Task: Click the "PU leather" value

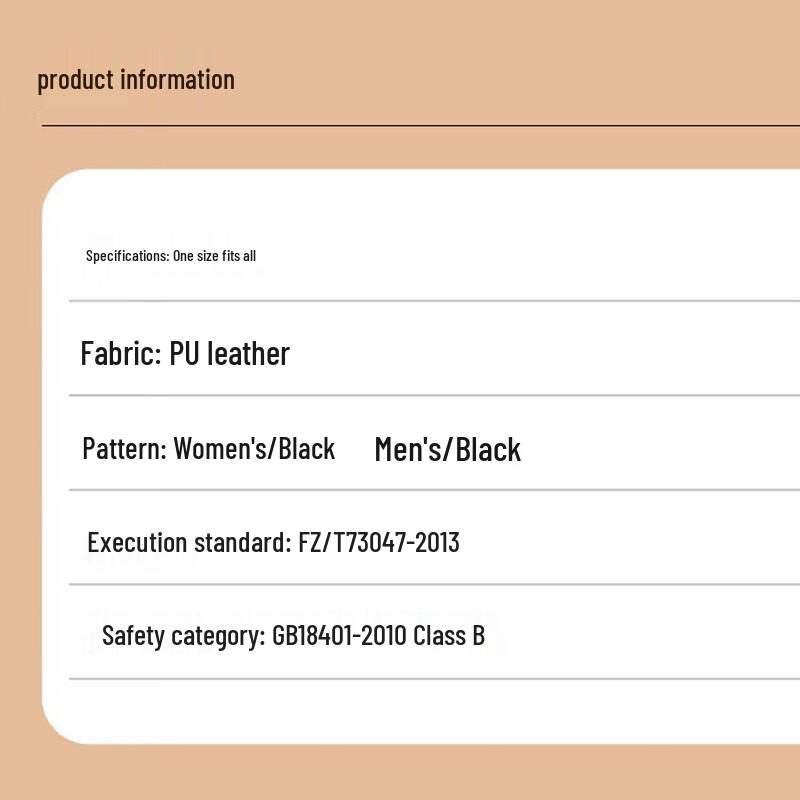Action: 230,354
